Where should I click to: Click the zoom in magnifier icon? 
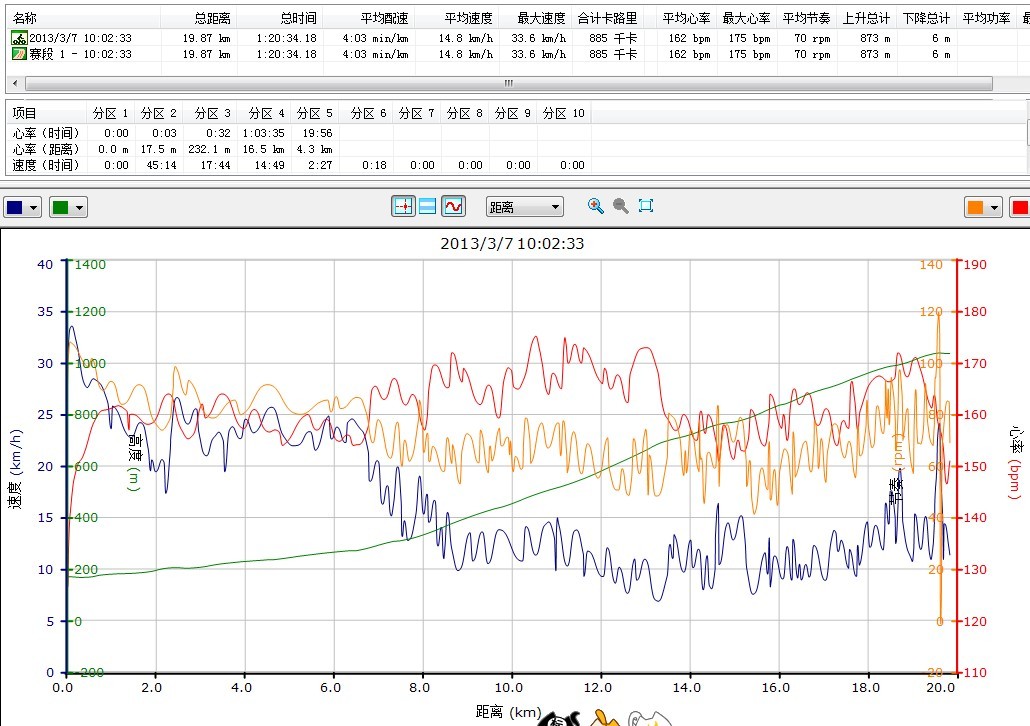[596, 206]
